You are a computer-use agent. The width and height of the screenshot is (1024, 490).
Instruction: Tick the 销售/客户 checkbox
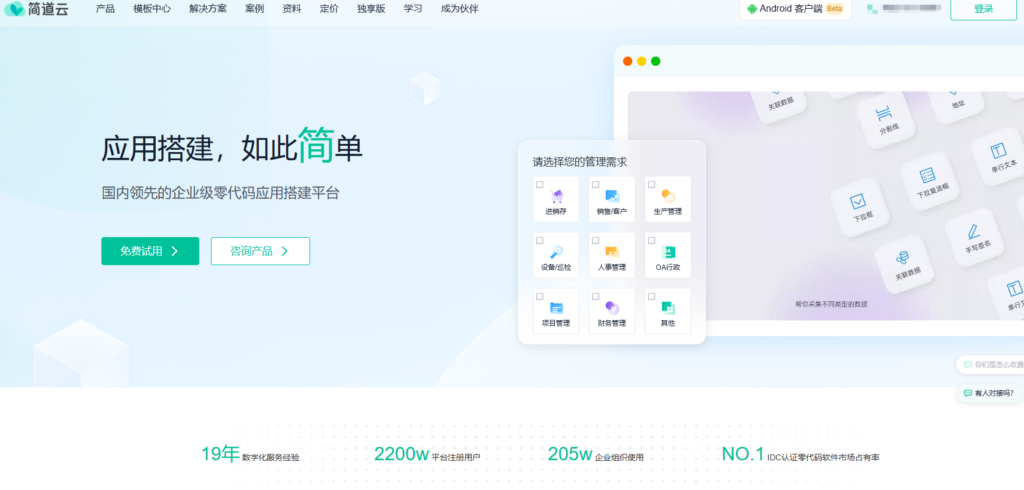(596, 185)
